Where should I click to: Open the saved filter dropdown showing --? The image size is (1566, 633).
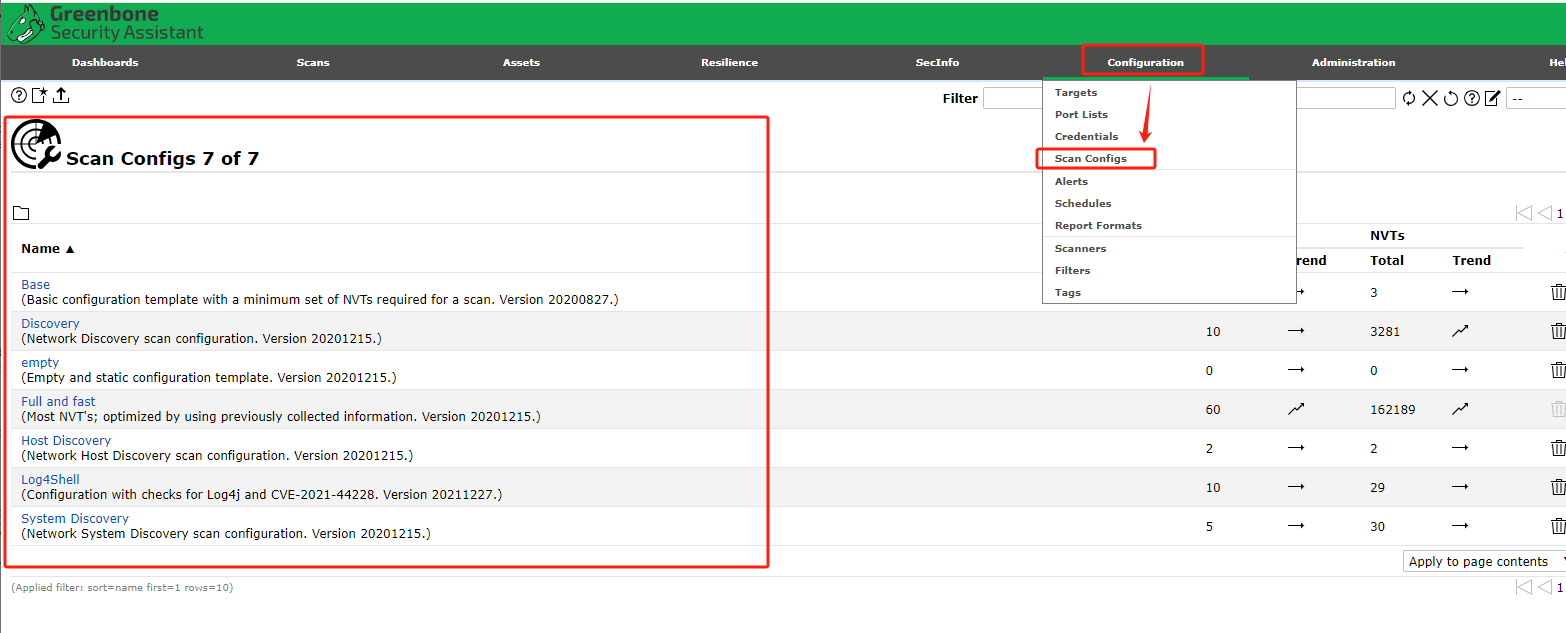pos(1536,98)
